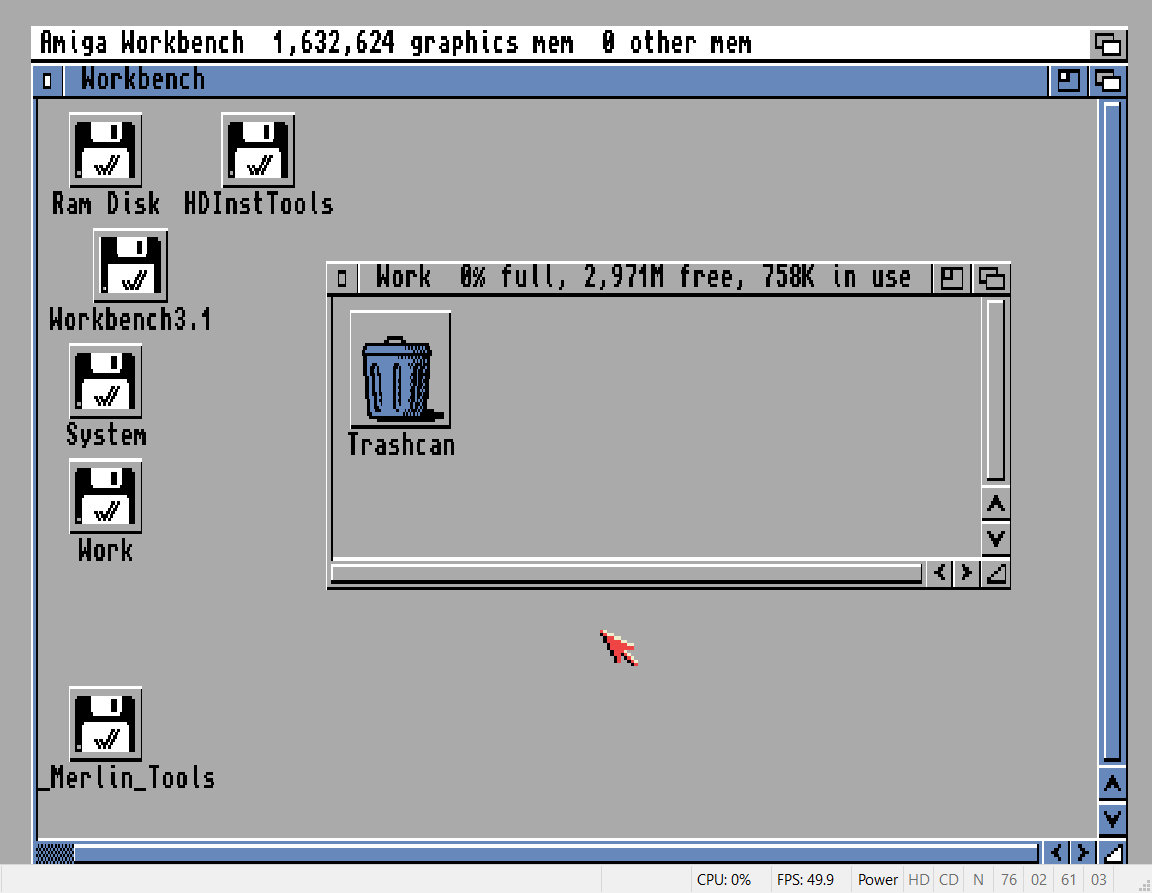Click the Work window resize gadget
The image size is (1152, 893).
tap(996, 573)
